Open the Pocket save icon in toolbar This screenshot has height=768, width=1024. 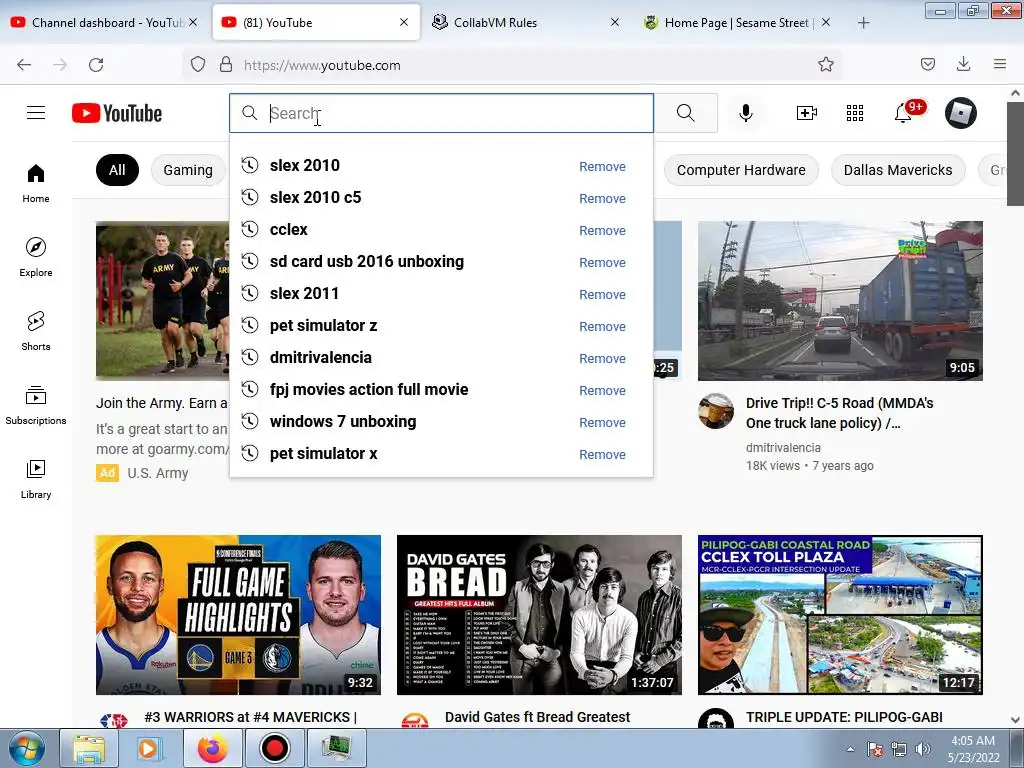[x=927, y=64]
